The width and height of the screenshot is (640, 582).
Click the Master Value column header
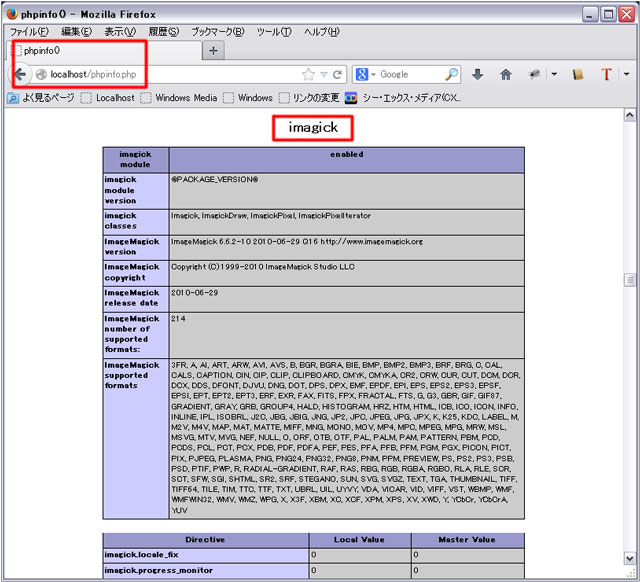coord(467,540)
